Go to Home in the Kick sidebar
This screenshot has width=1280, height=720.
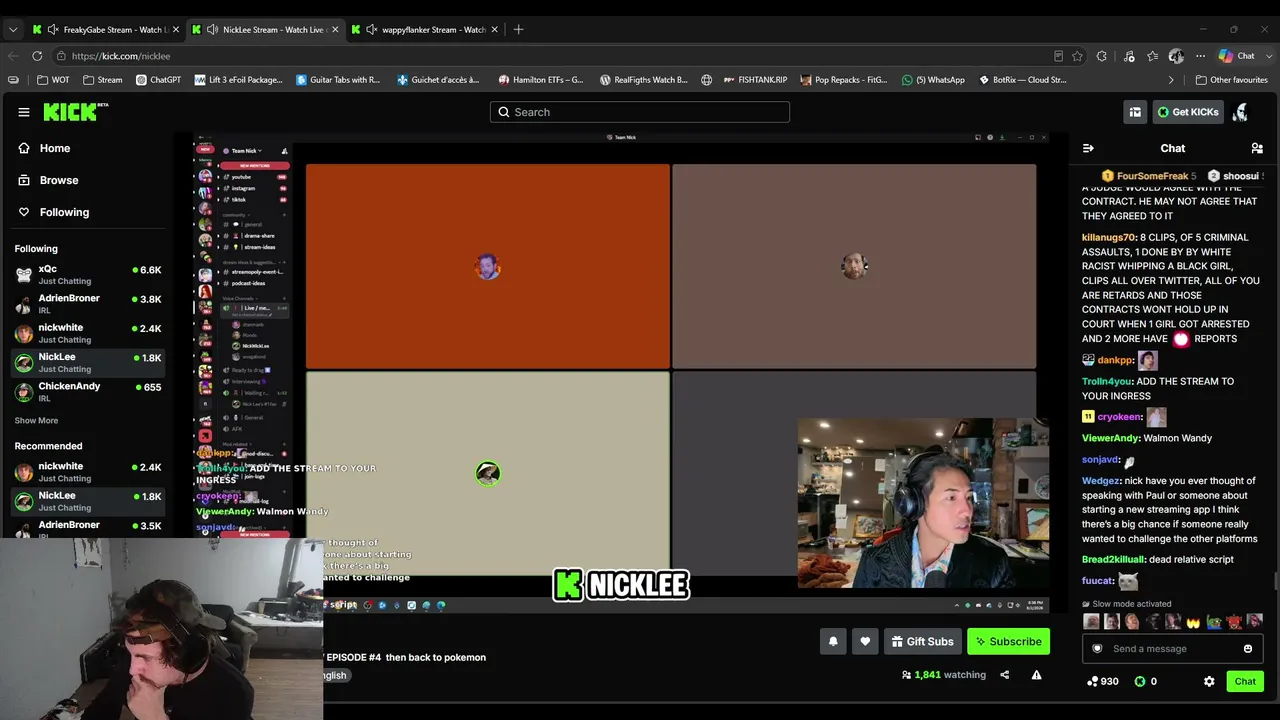point(45,148)
